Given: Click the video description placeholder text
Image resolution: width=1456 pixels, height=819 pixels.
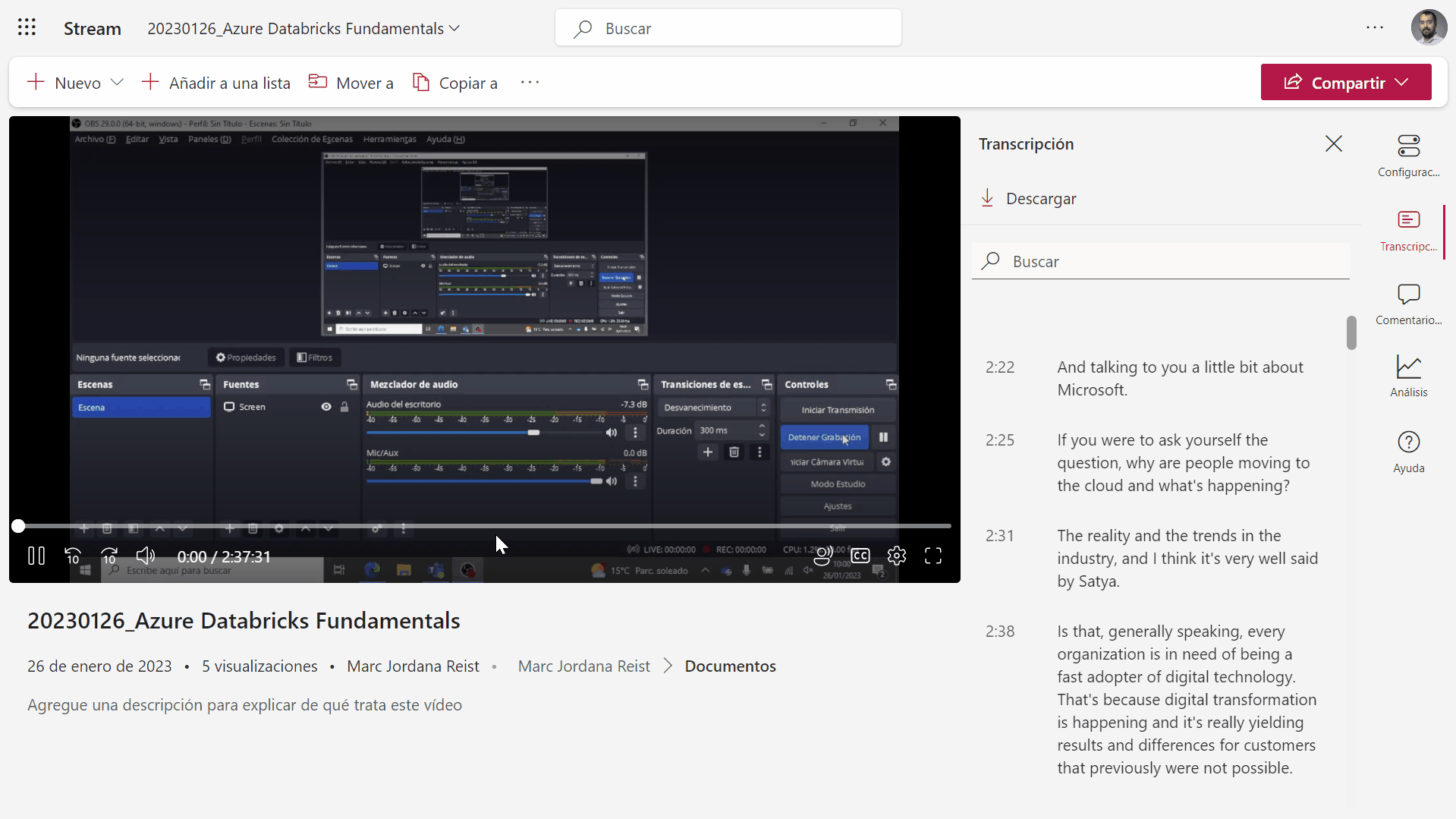Looking at the screenshot, I should [x=244, y=704].
